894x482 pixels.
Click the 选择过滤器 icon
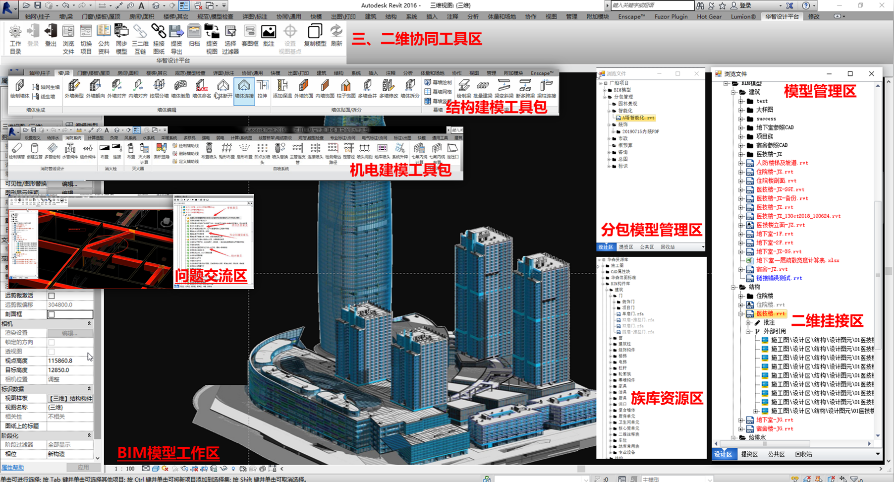[230, 32]
